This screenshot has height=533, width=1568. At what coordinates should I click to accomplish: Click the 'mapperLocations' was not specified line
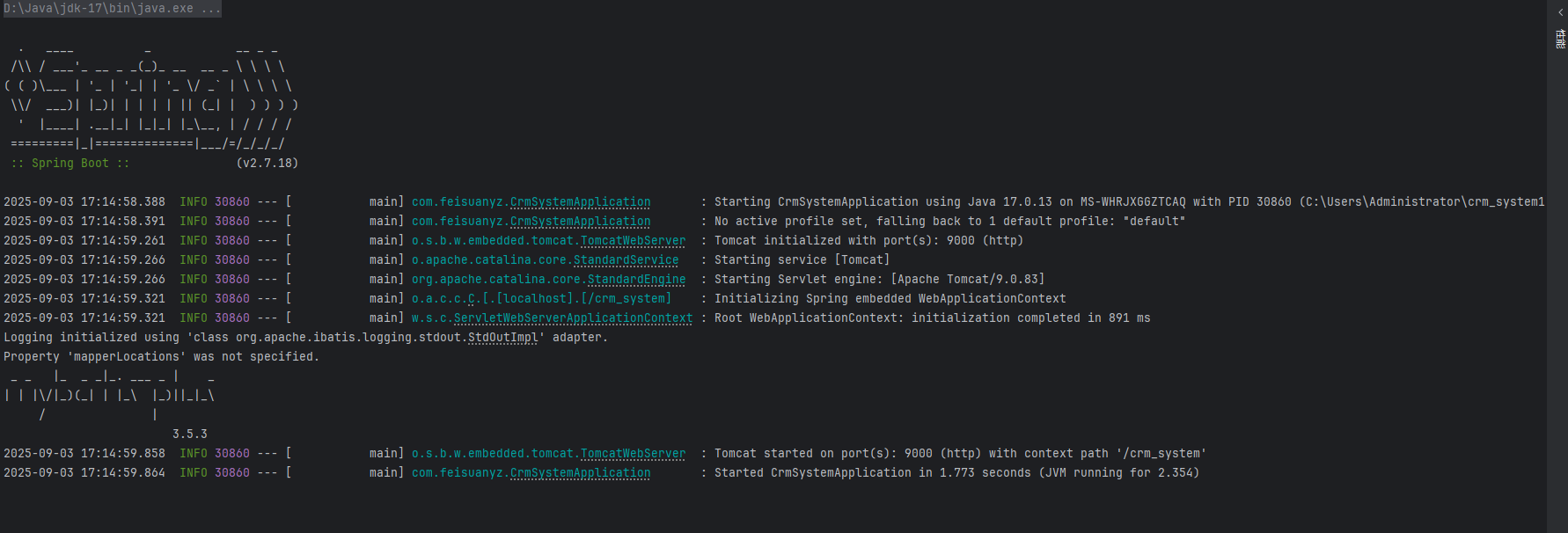tap(161, 357)
